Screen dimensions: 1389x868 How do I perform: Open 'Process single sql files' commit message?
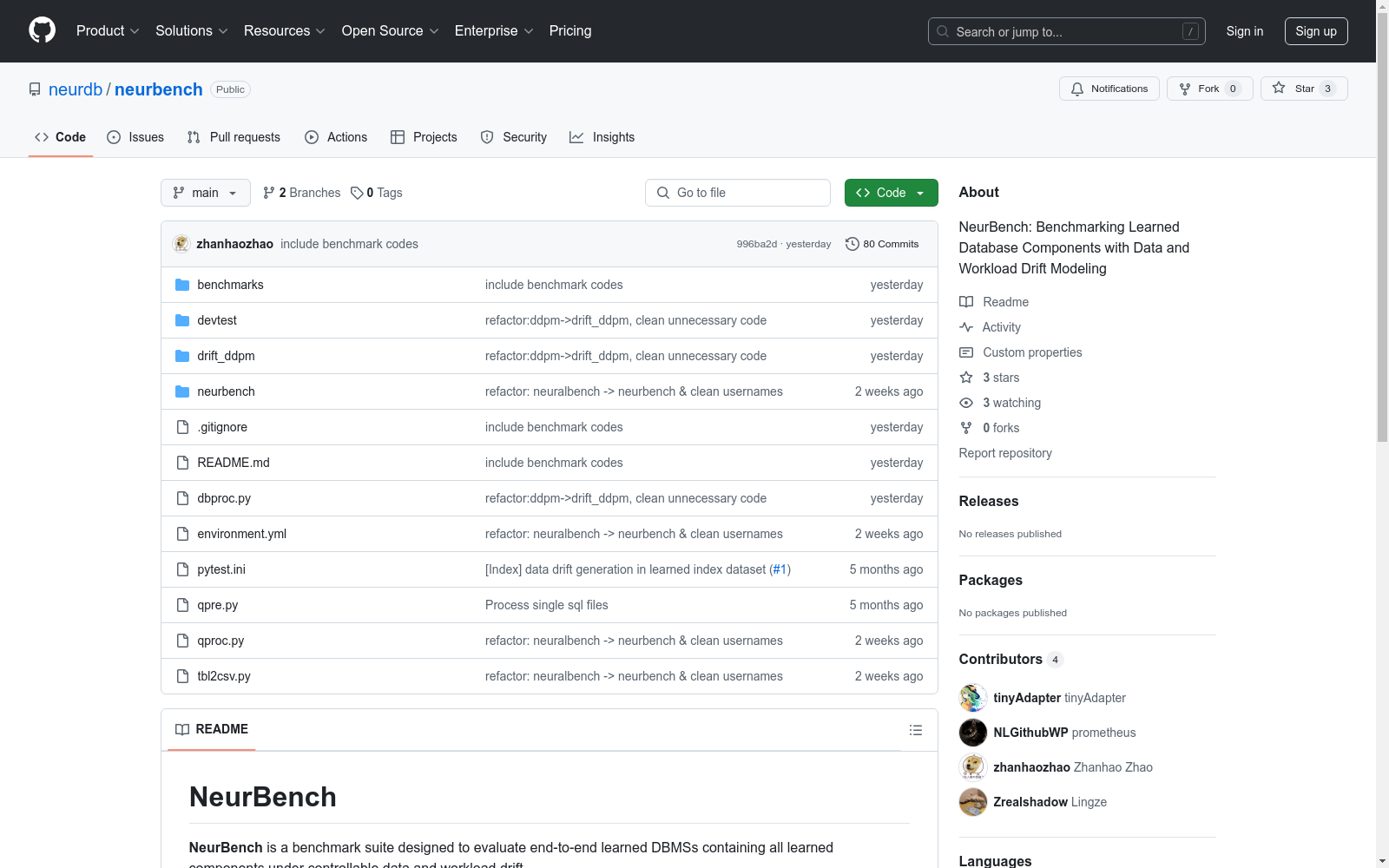pos(547,605)
